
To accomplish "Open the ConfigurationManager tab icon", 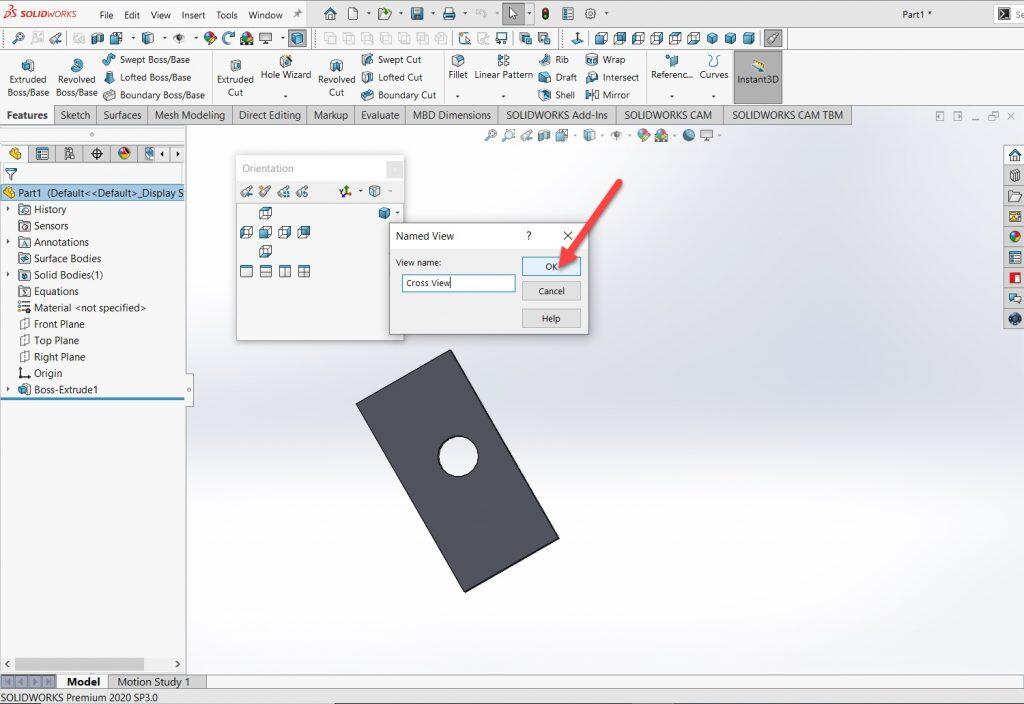I will coord(69,154).
